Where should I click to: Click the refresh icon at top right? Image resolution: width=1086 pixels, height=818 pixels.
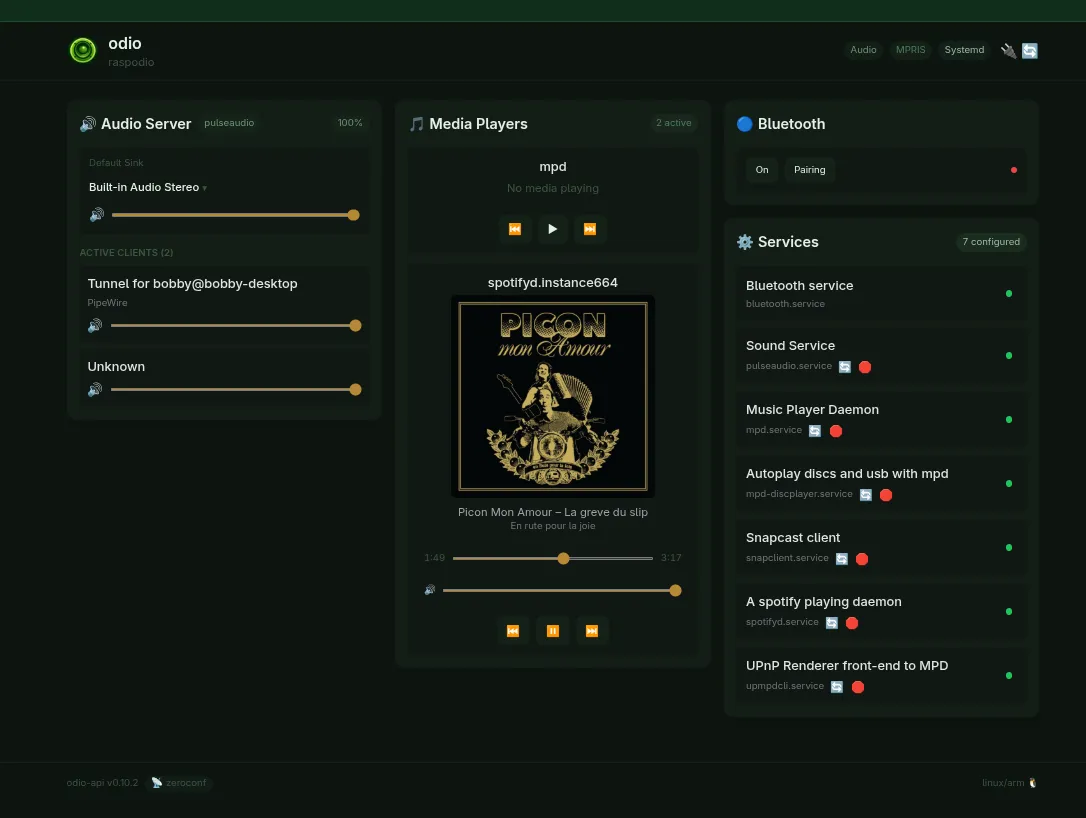point(1029,50)
